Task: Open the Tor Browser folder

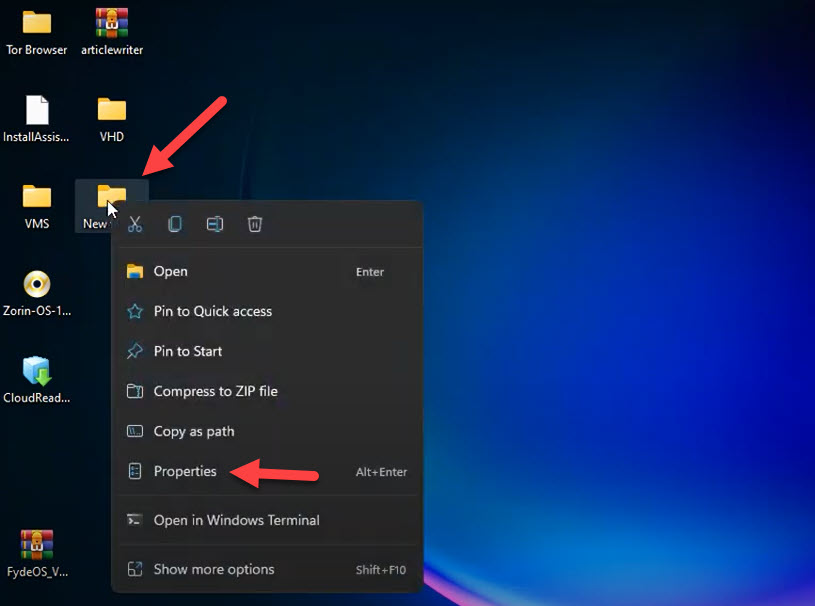Action: [37, 23]
